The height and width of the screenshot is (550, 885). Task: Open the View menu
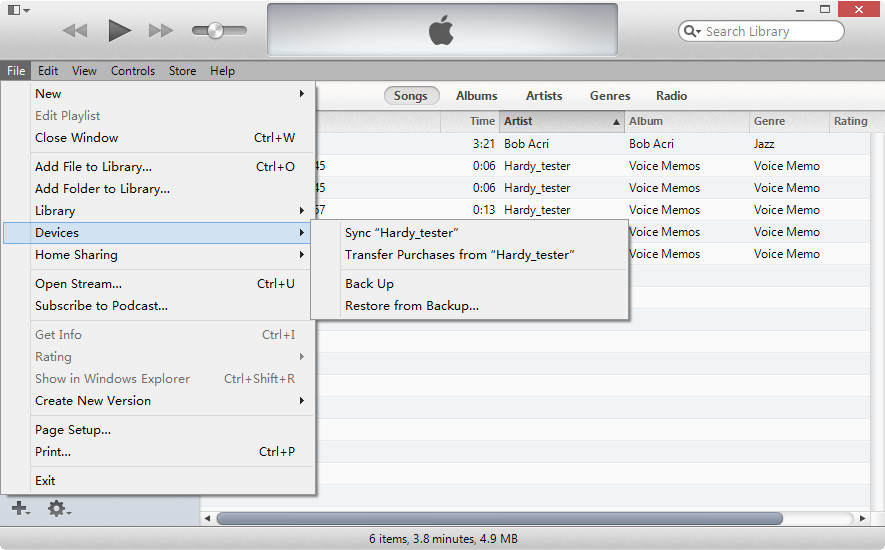tap(84, 71)
